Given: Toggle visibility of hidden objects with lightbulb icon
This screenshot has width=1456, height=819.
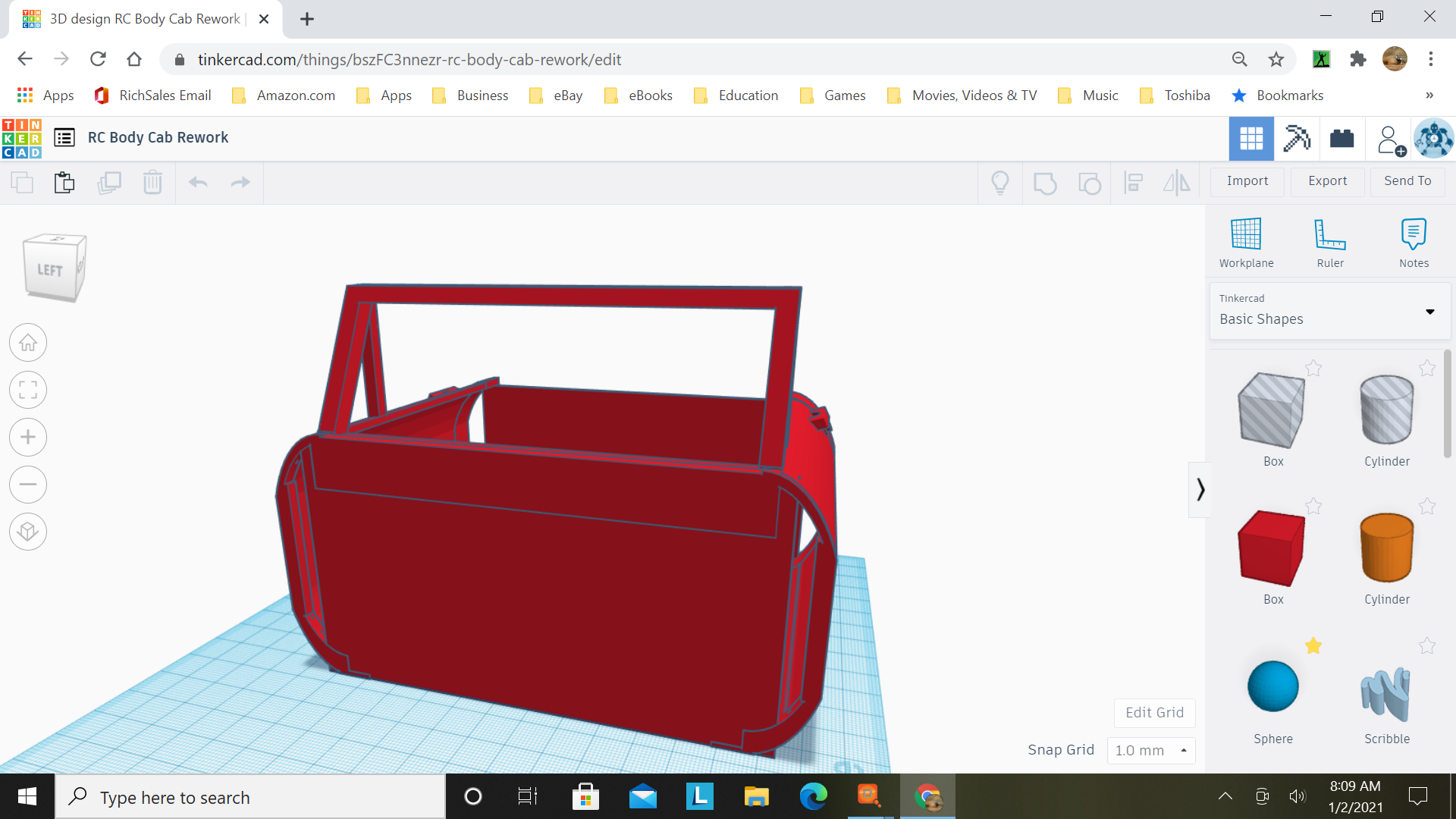Looking at the screenshot, I should (999, 183).
